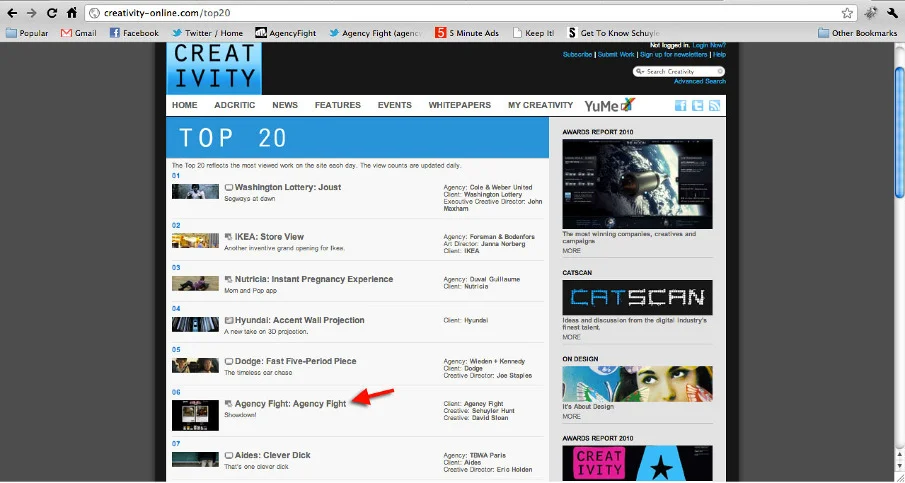Click MORE under Awards Report

tap(571, 251)
